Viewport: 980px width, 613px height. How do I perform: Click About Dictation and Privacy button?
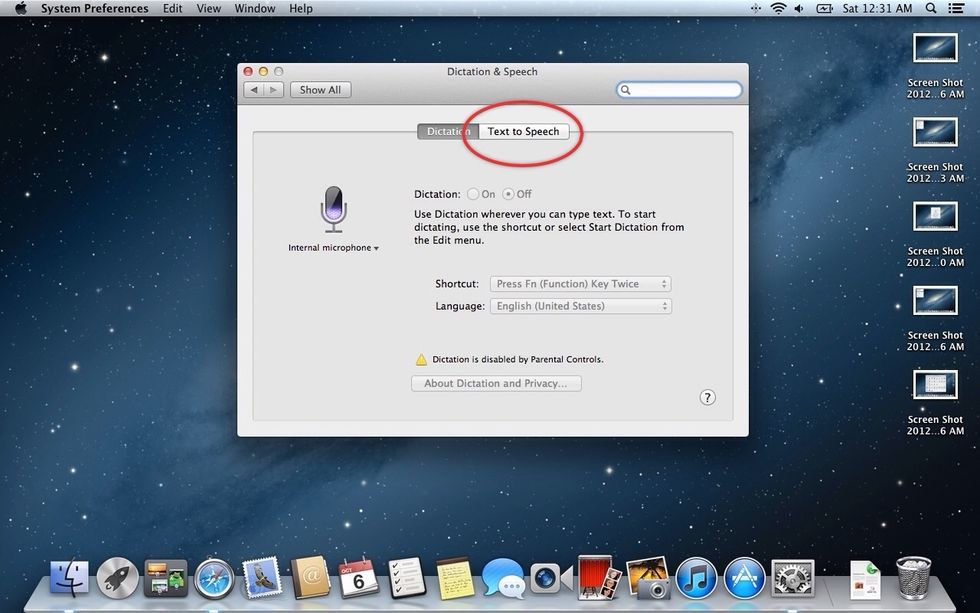point(496,383)
